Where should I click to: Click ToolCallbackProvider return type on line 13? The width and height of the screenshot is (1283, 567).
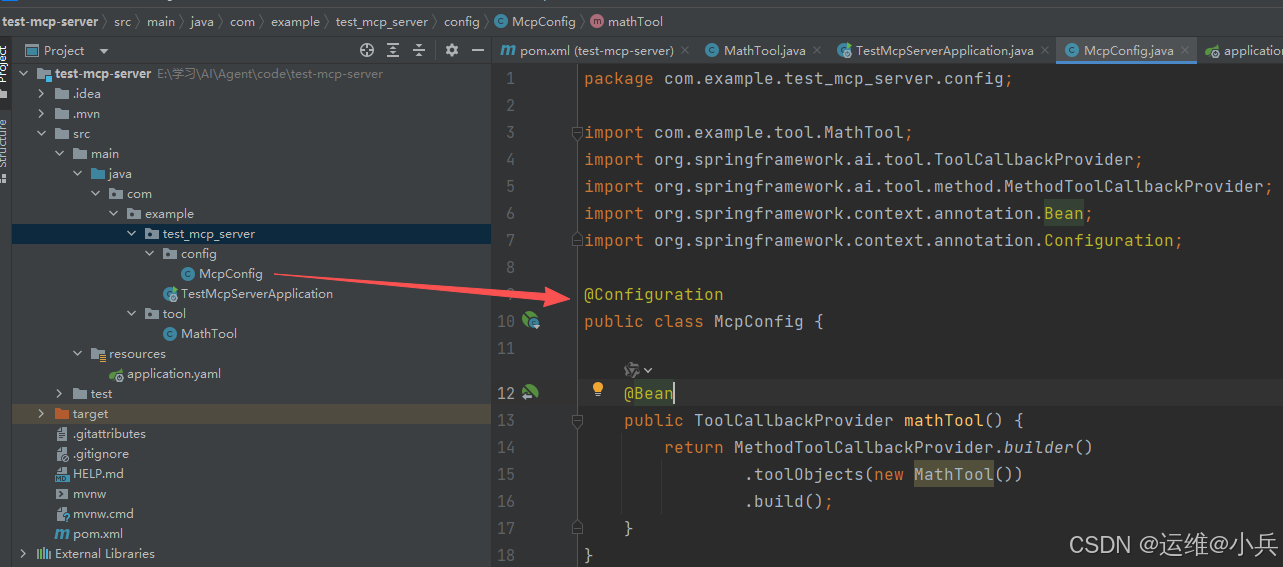pos(794,420)
